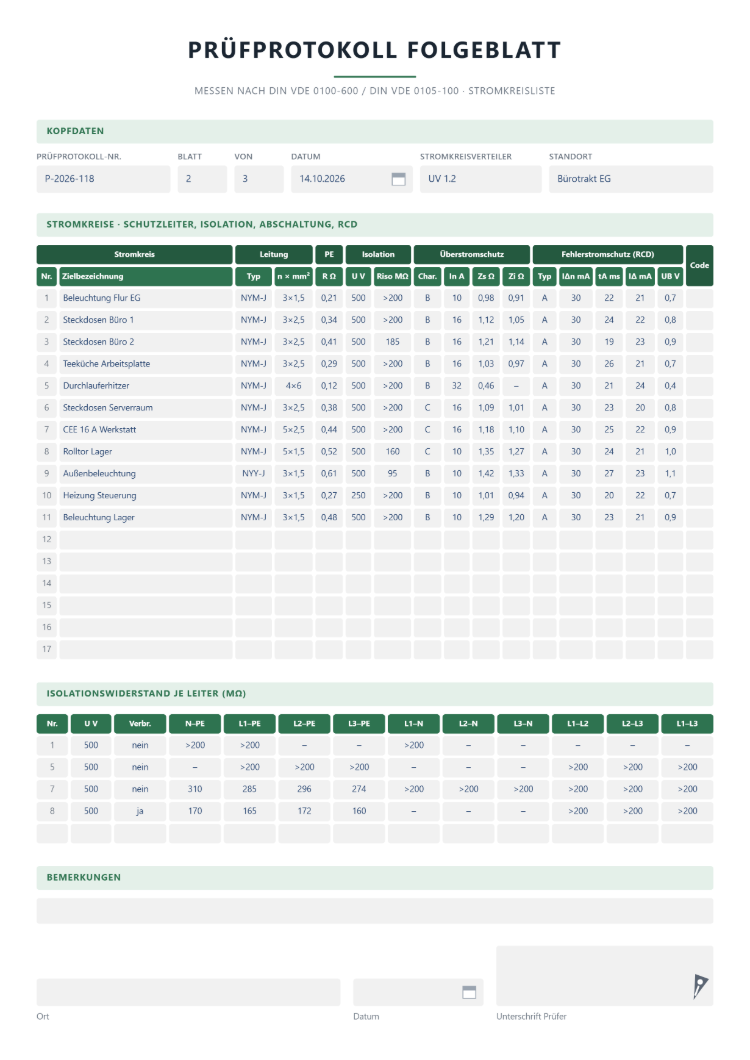This screenshot has height=1060, width=750.
Task: Click the 'Zielbezeichnung' column header
Action: coord(146,276)
